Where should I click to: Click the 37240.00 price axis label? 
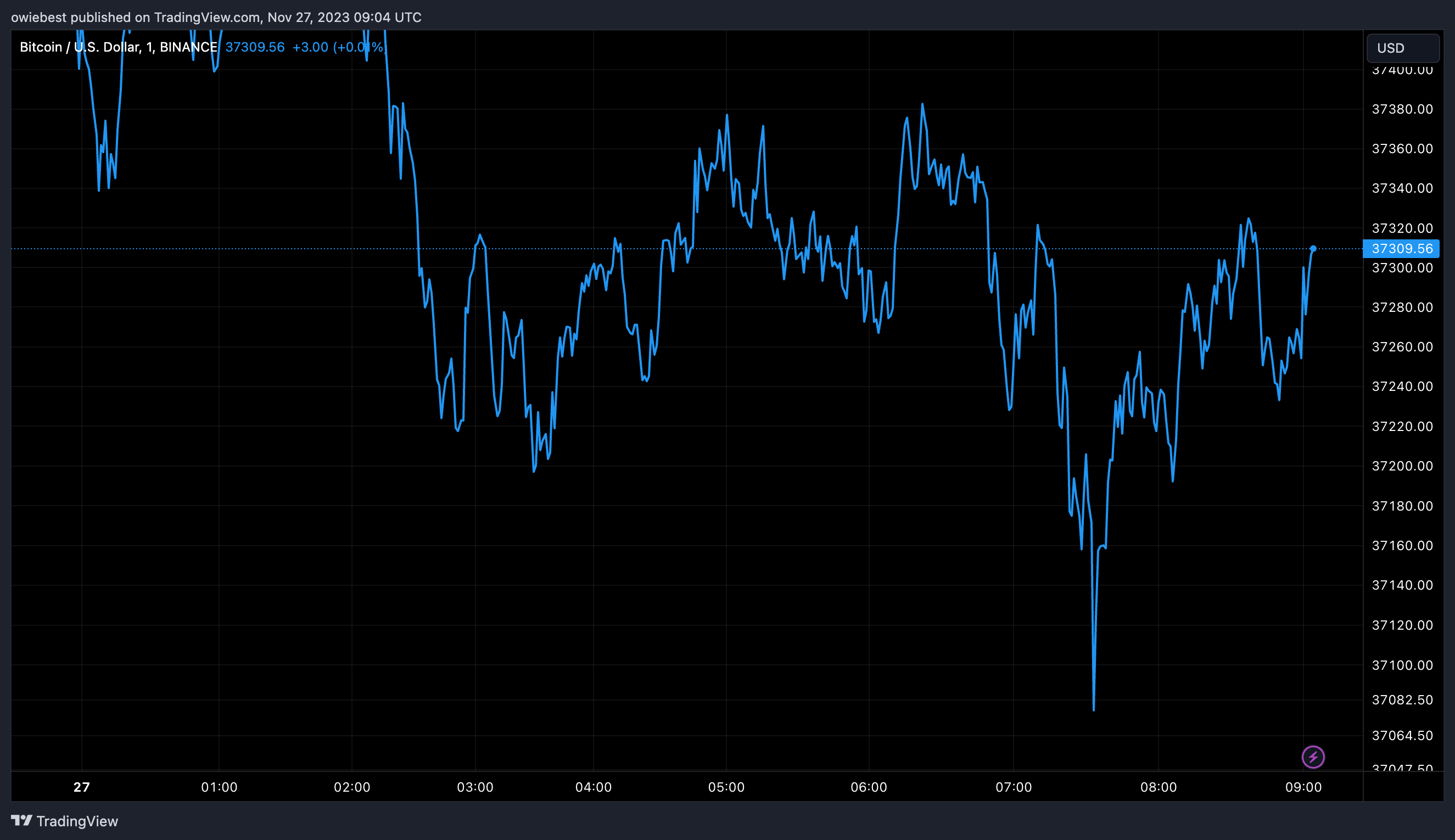coord(1402,386)
